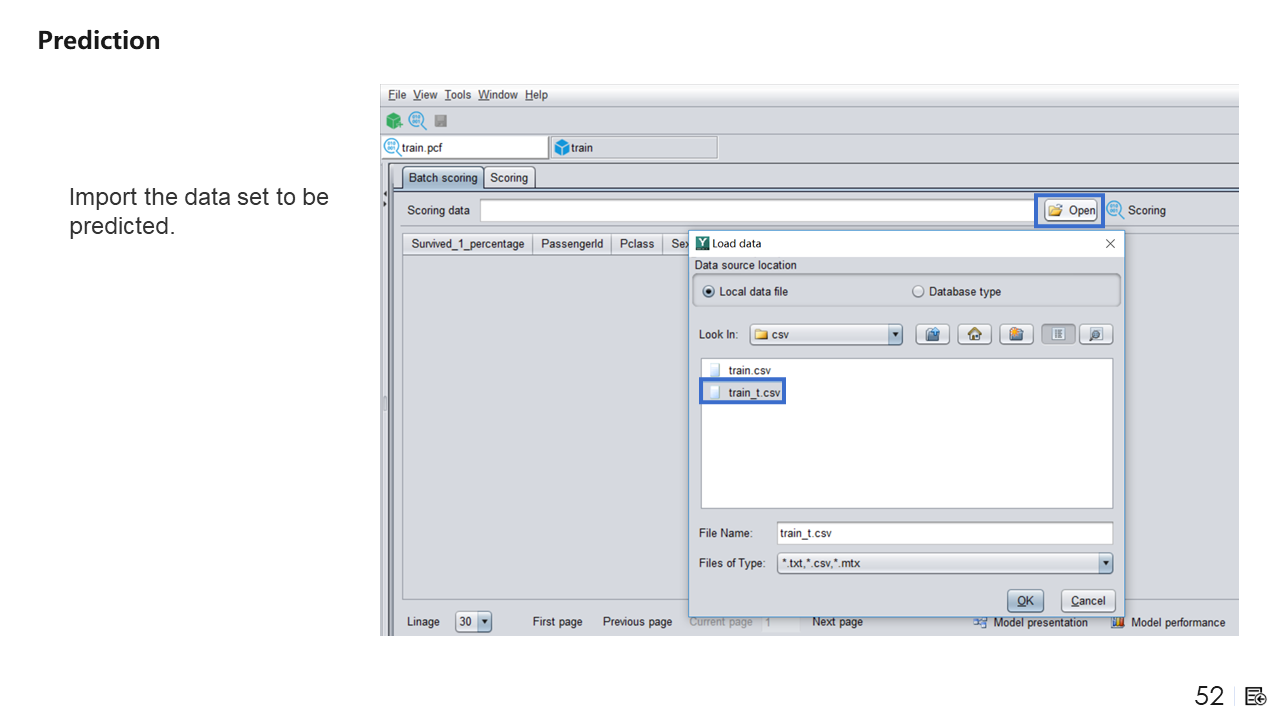Image resolution: width=1280 pixels, height=720 pixels.
Task: Click the Survived_1_percentage column header
Action: coord(468,244)
